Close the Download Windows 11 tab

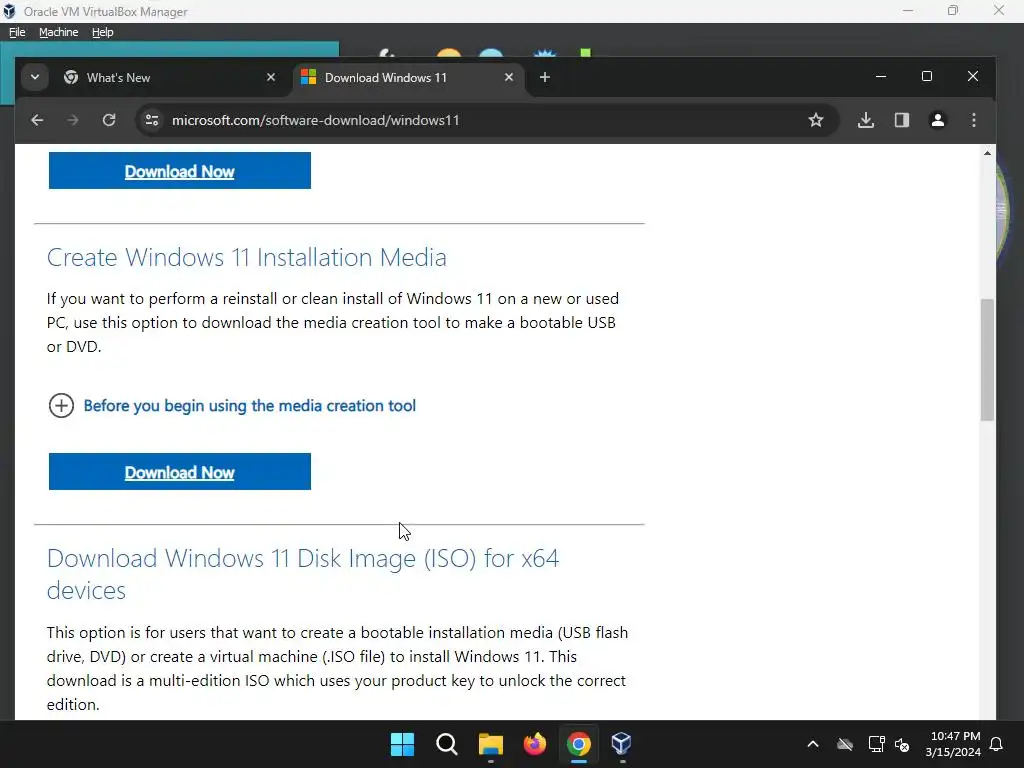[x=509, y=77]
